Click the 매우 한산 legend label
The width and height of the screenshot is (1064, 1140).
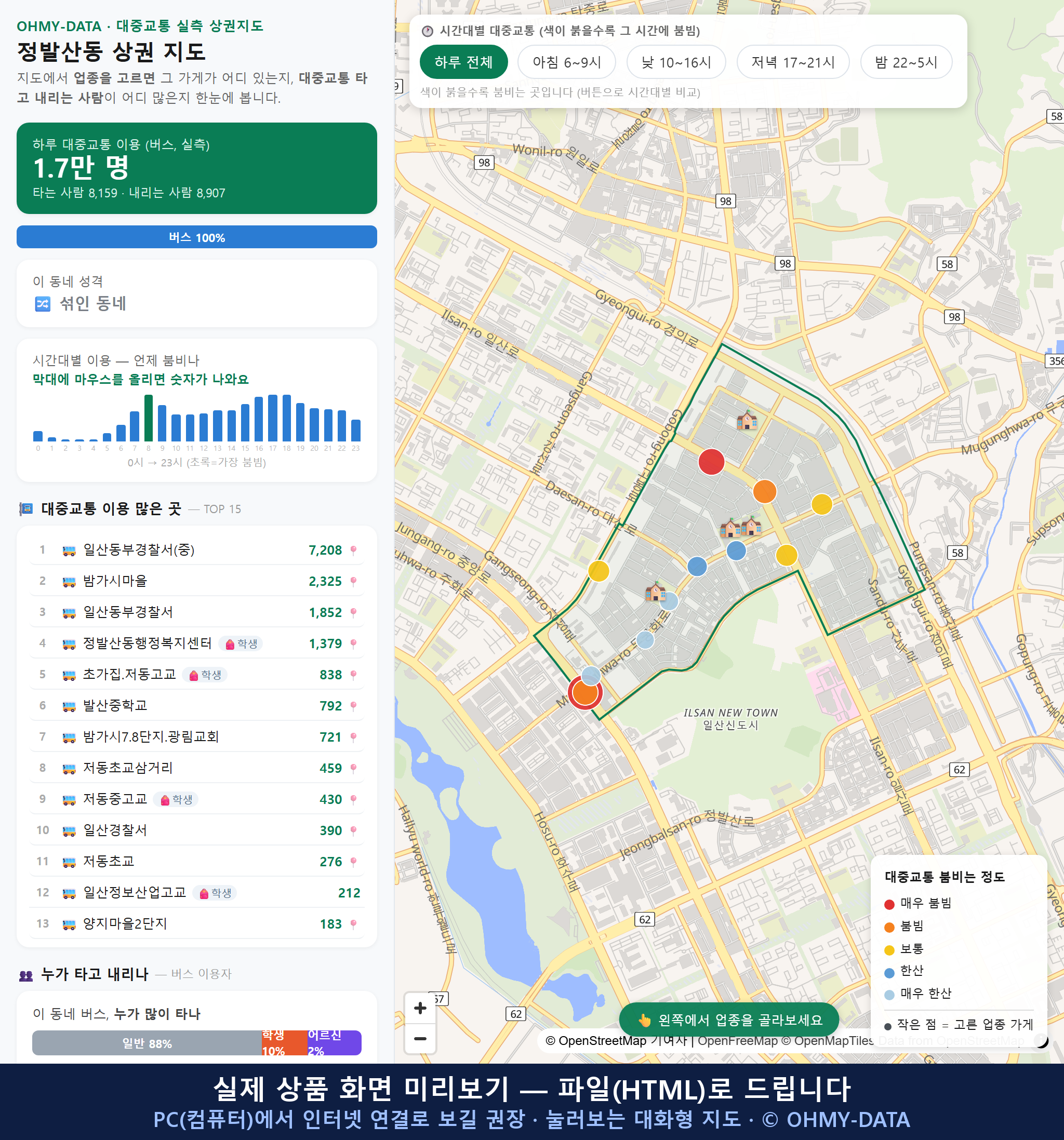926,994
